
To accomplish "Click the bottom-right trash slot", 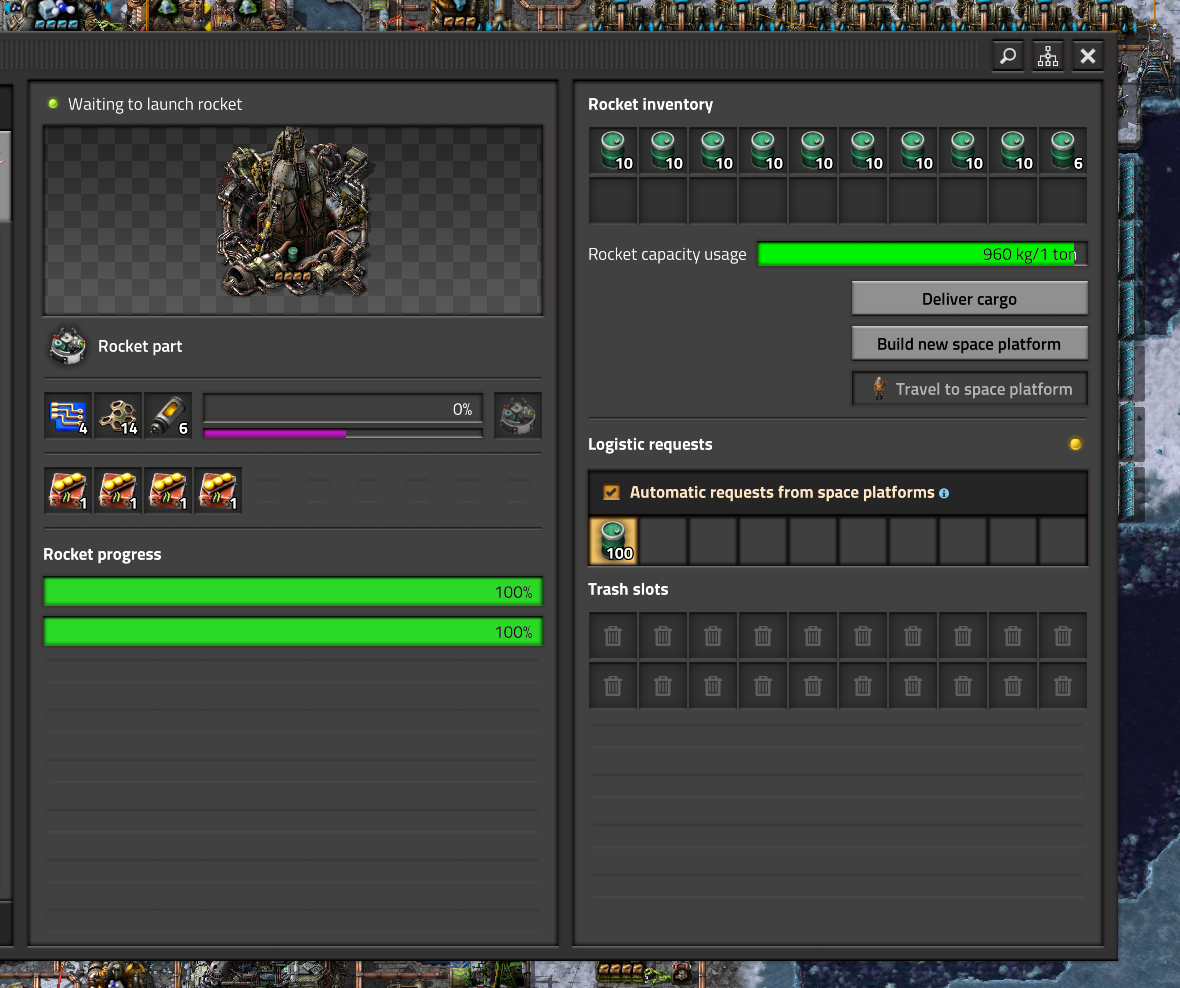I will click(1063, 686).
